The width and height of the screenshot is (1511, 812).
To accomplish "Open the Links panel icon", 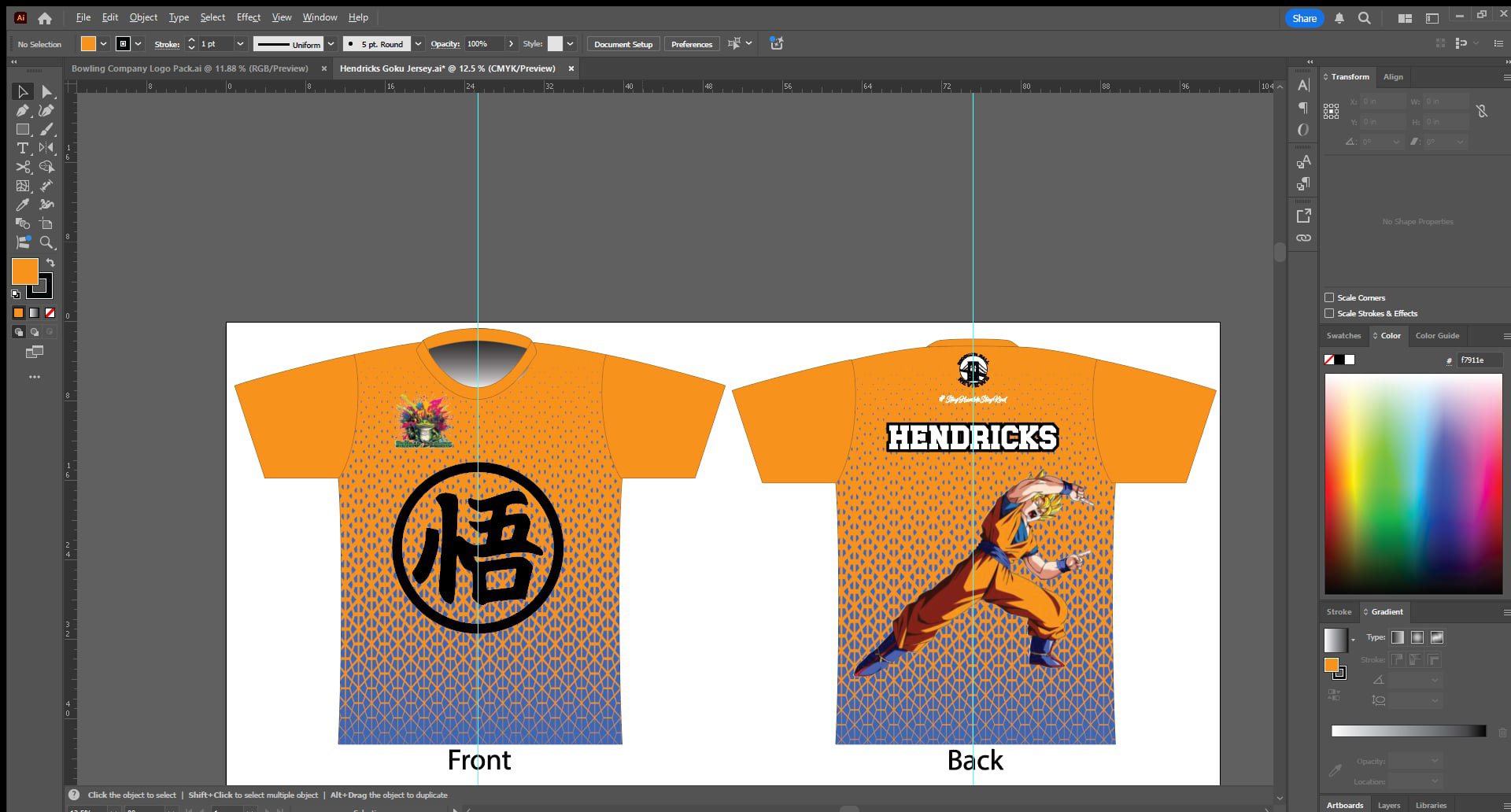I will pos(1303,238).
